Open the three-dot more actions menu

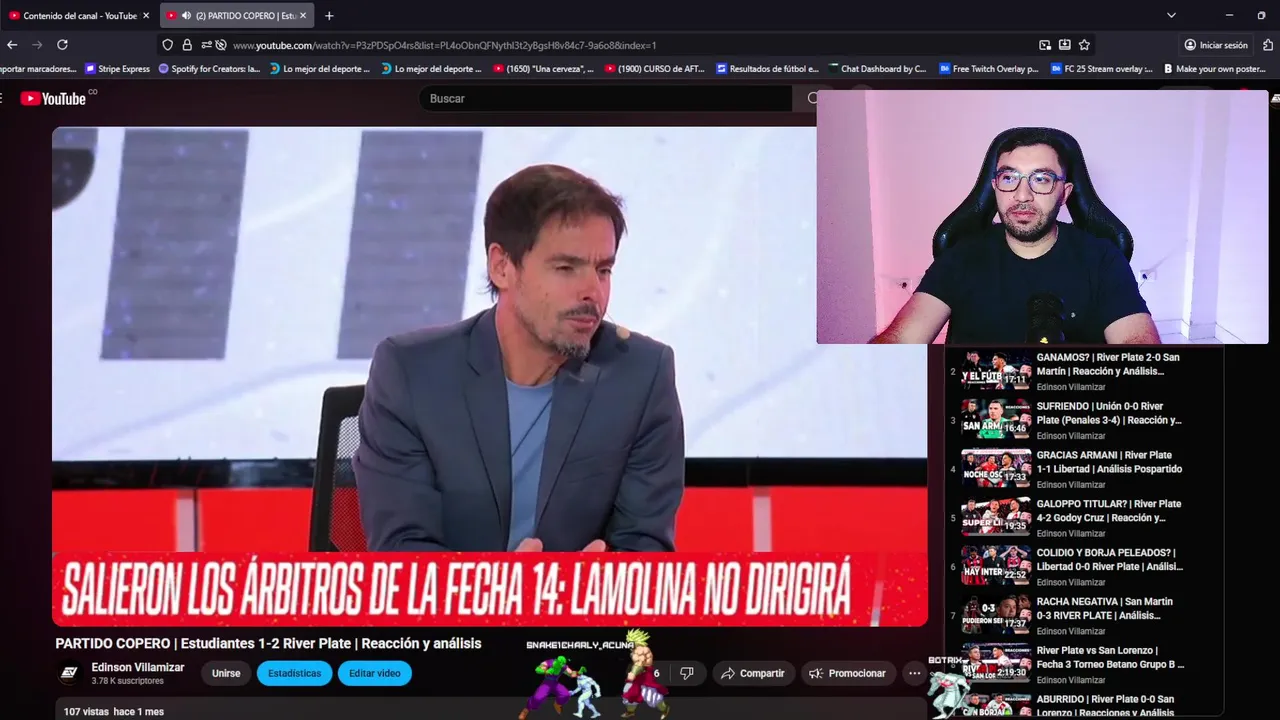(914, 673)
